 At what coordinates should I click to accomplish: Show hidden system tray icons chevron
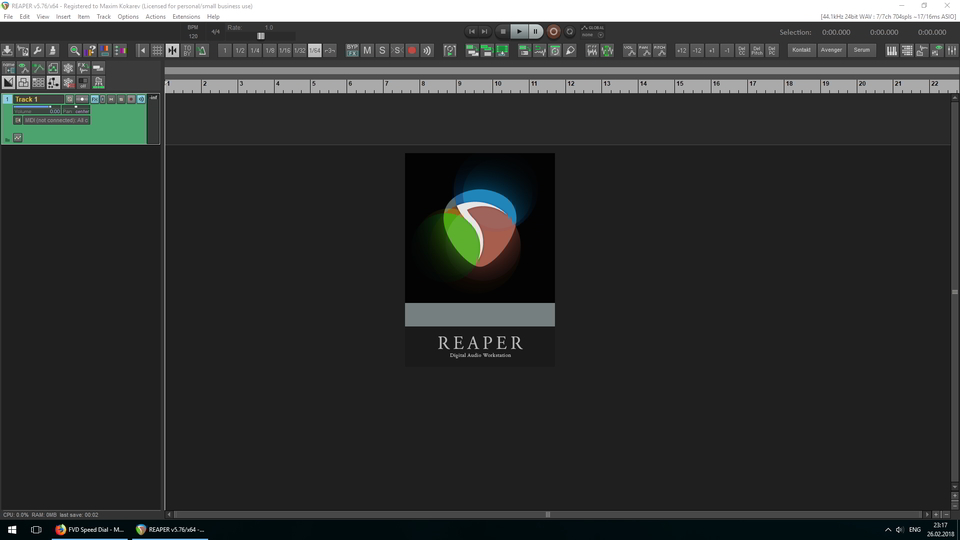tap(888, 530)
